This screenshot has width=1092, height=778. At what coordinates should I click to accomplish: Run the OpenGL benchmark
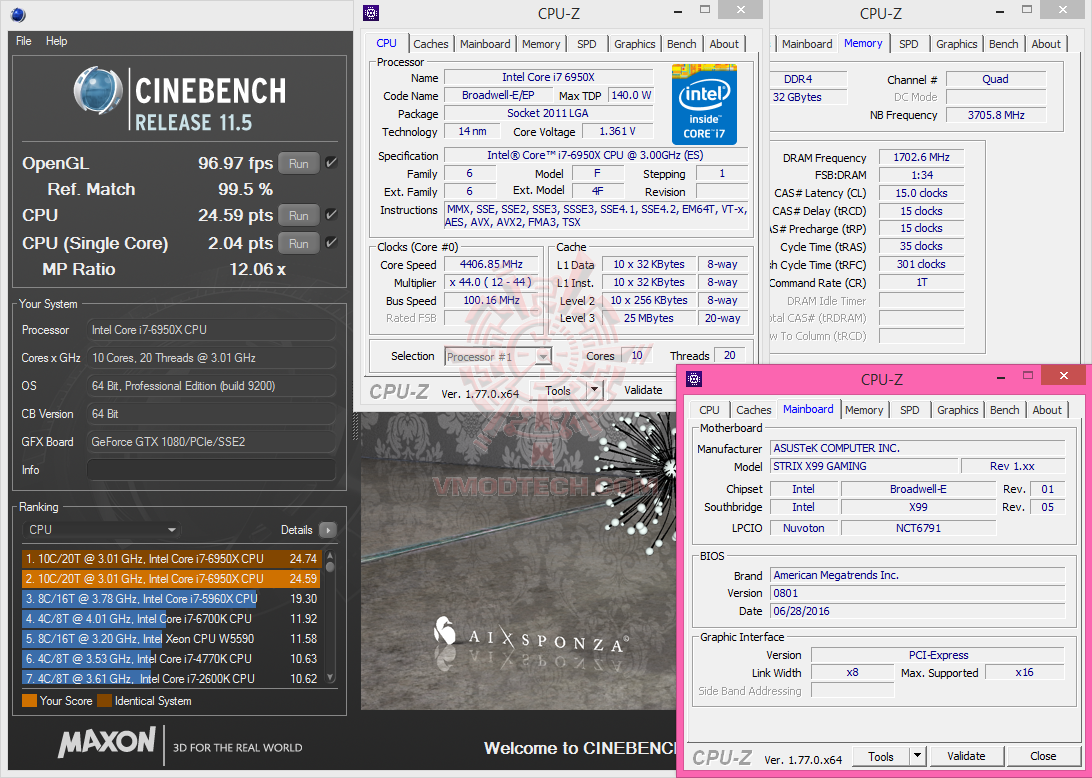tap(299, 164)
